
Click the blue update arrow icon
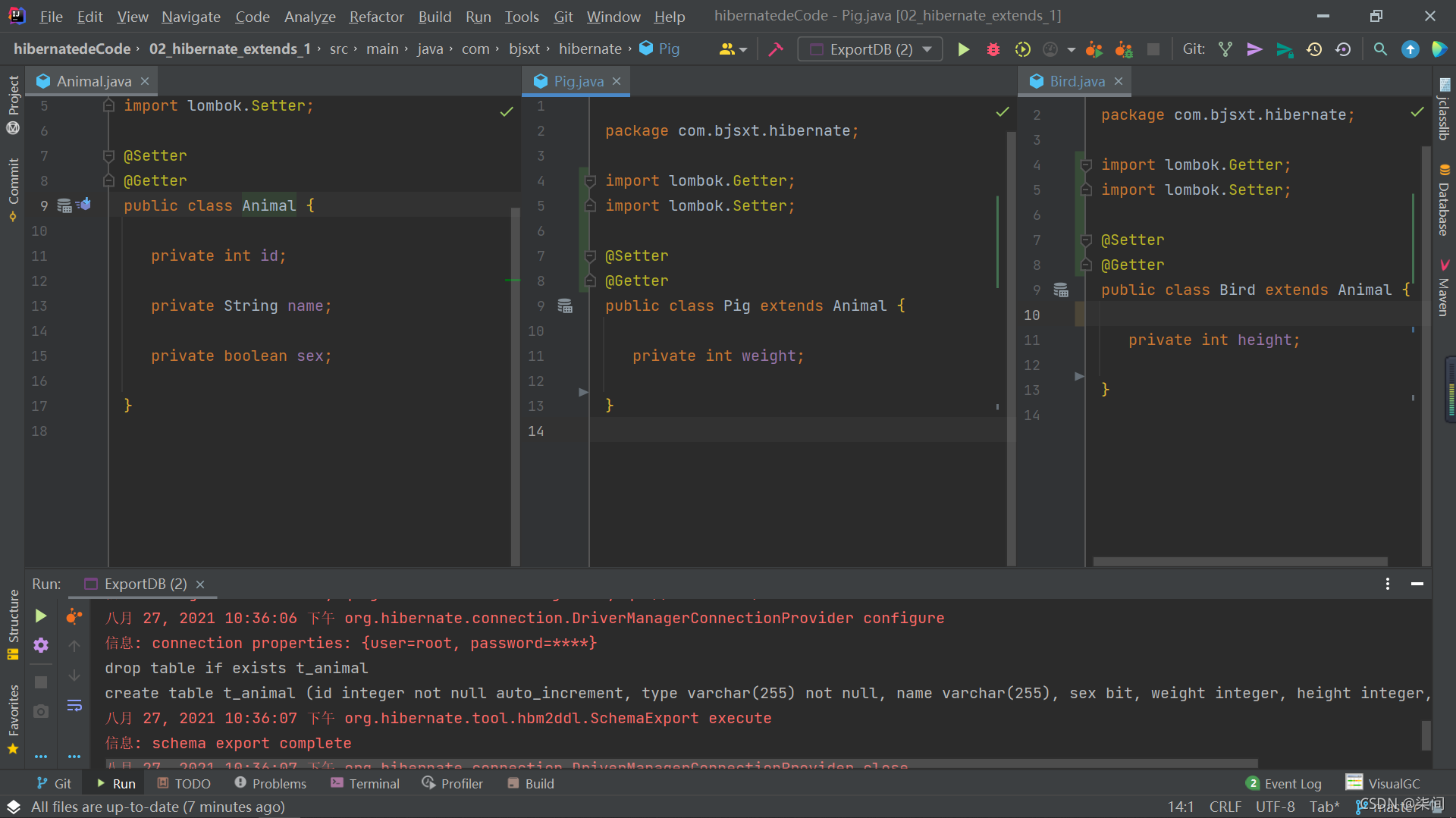pyautogui.click(x=1410, y=49)
